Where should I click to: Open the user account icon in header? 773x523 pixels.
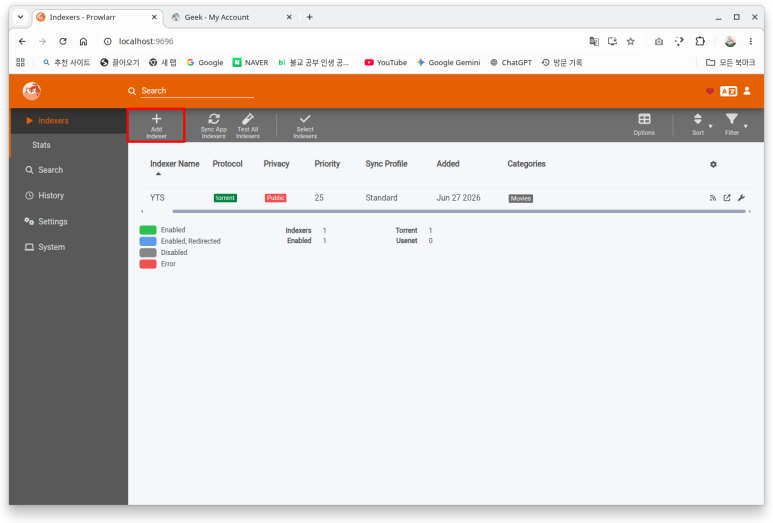point(747,91)
